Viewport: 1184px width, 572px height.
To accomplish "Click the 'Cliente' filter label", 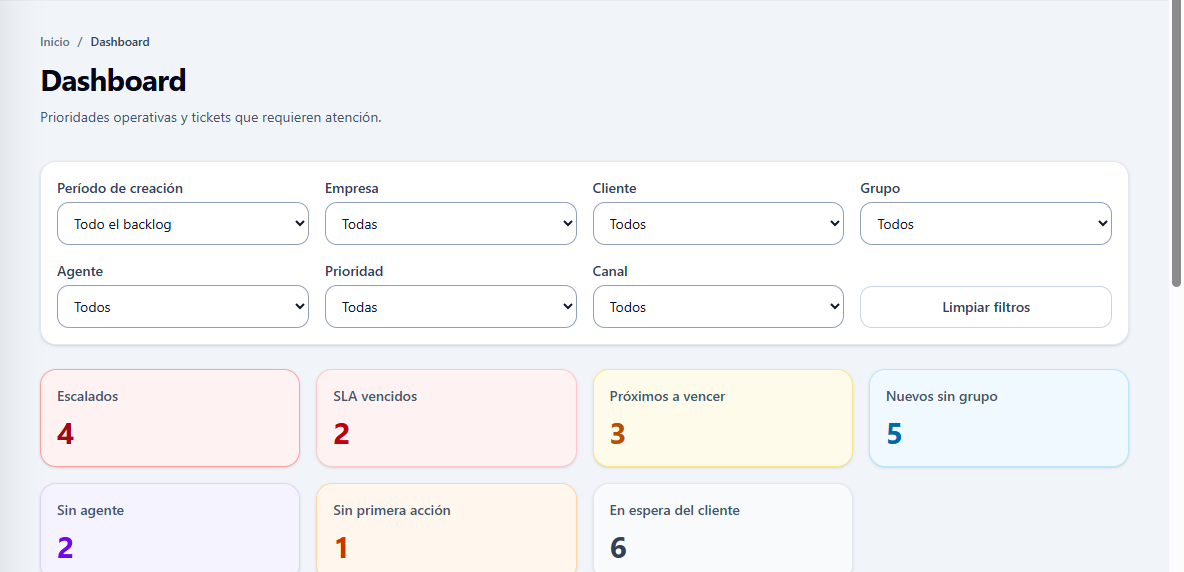I will pos(615,189).
